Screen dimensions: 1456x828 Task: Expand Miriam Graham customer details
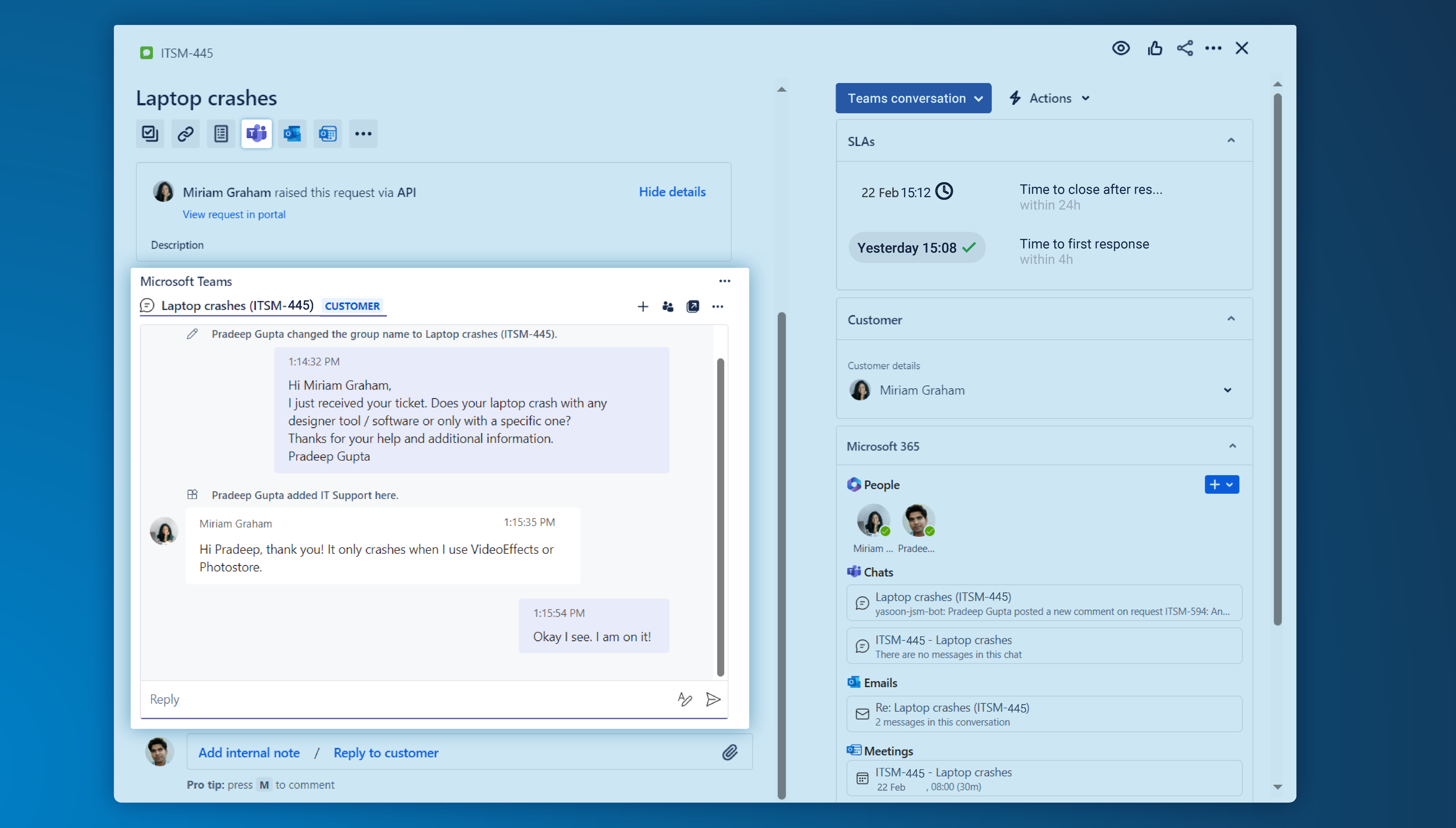(x=1227, y=390)
